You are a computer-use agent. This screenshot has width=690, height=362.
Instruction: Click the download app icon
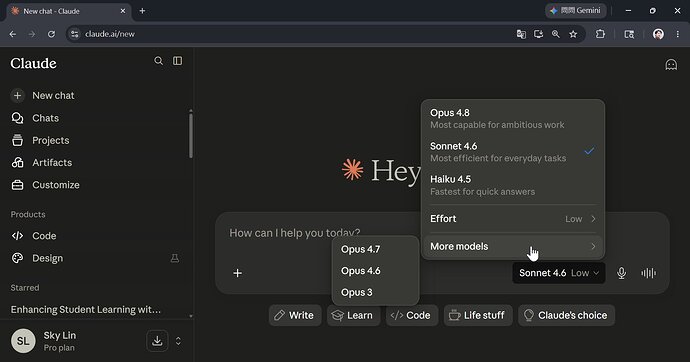coord(157,341)
